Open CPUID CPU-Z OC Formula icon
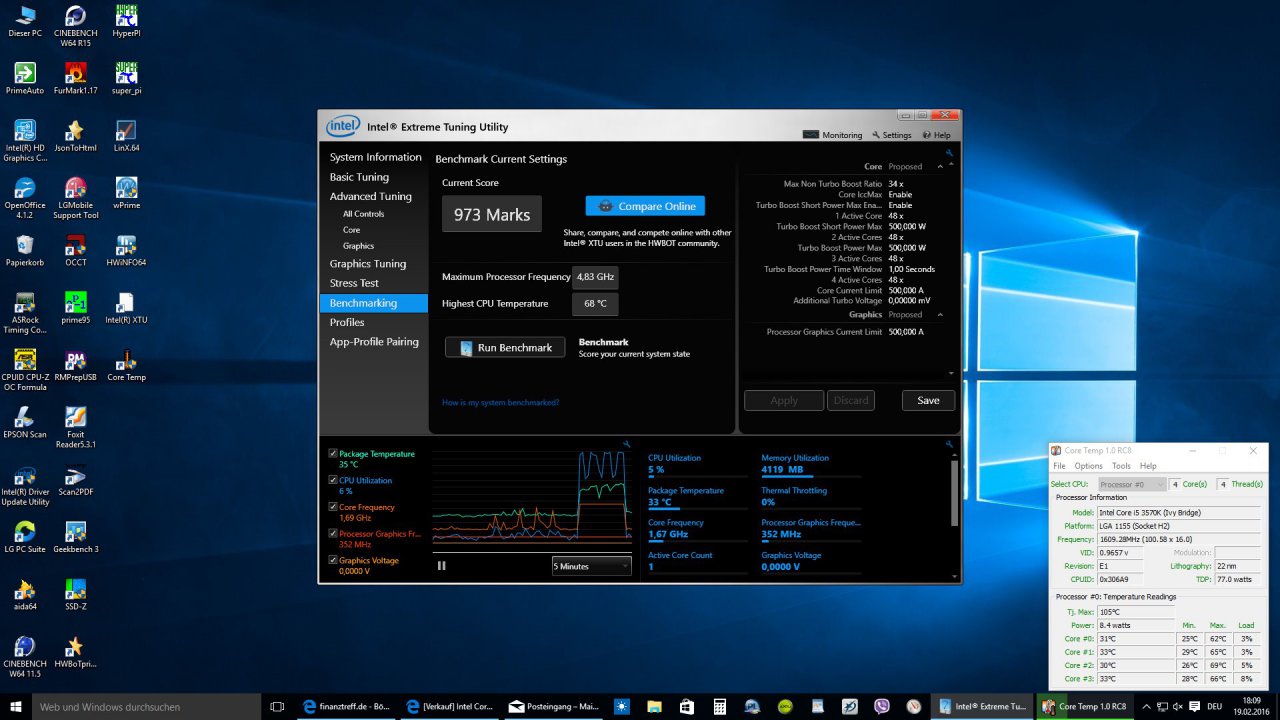The height and width of the screenshot is (720, 1280). 25,371
